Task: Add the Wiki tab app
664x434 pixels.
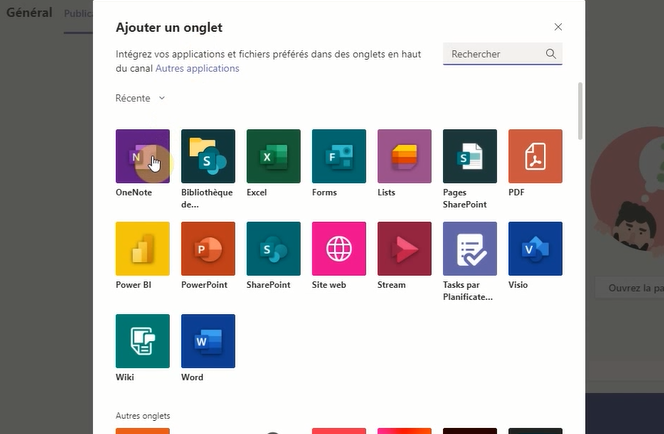Action: (143, 341)
